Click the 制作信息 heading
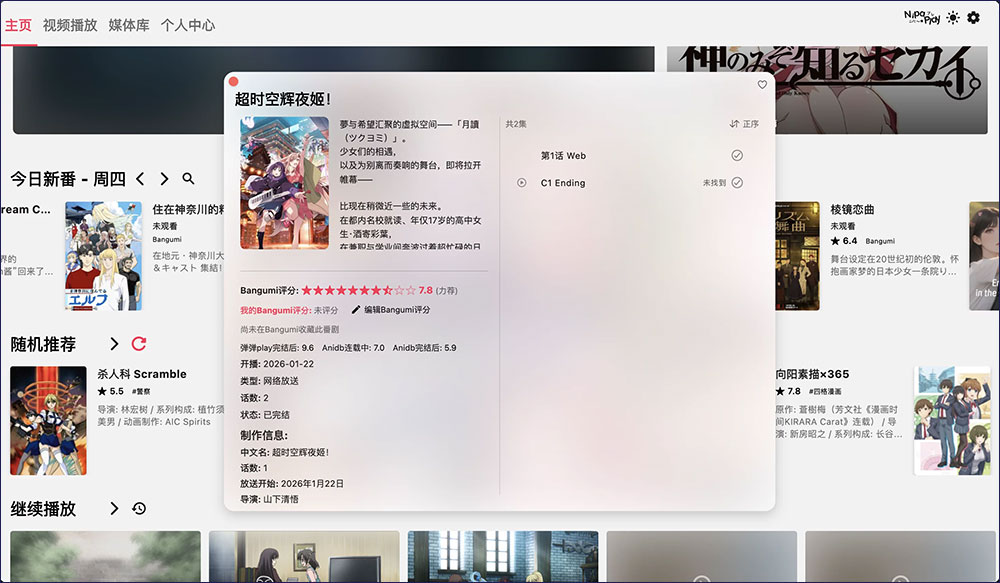This screenshot has height=583, width=1000. click(264, 435)
